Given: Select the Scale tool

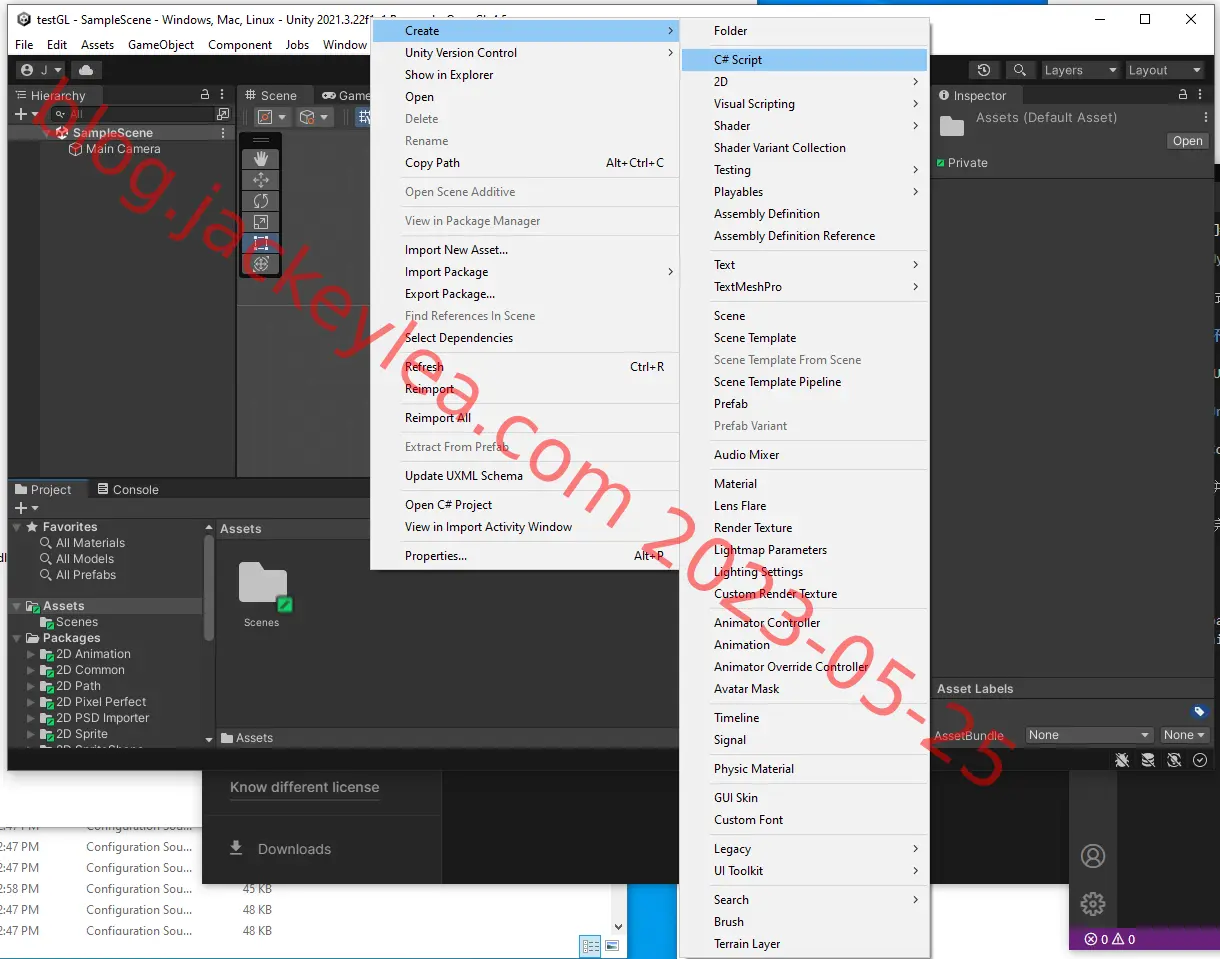Looking at the screenshot, I should click(x=261, y=222).
